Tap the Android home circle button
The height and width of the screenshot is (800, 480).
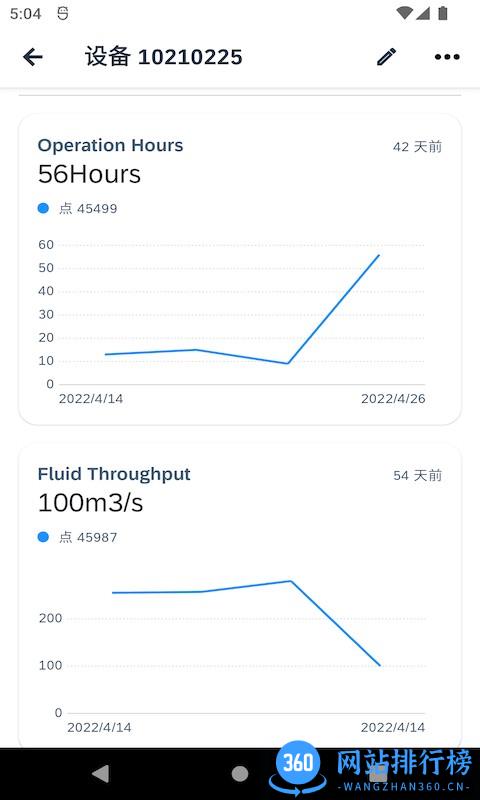coord(240,773)
